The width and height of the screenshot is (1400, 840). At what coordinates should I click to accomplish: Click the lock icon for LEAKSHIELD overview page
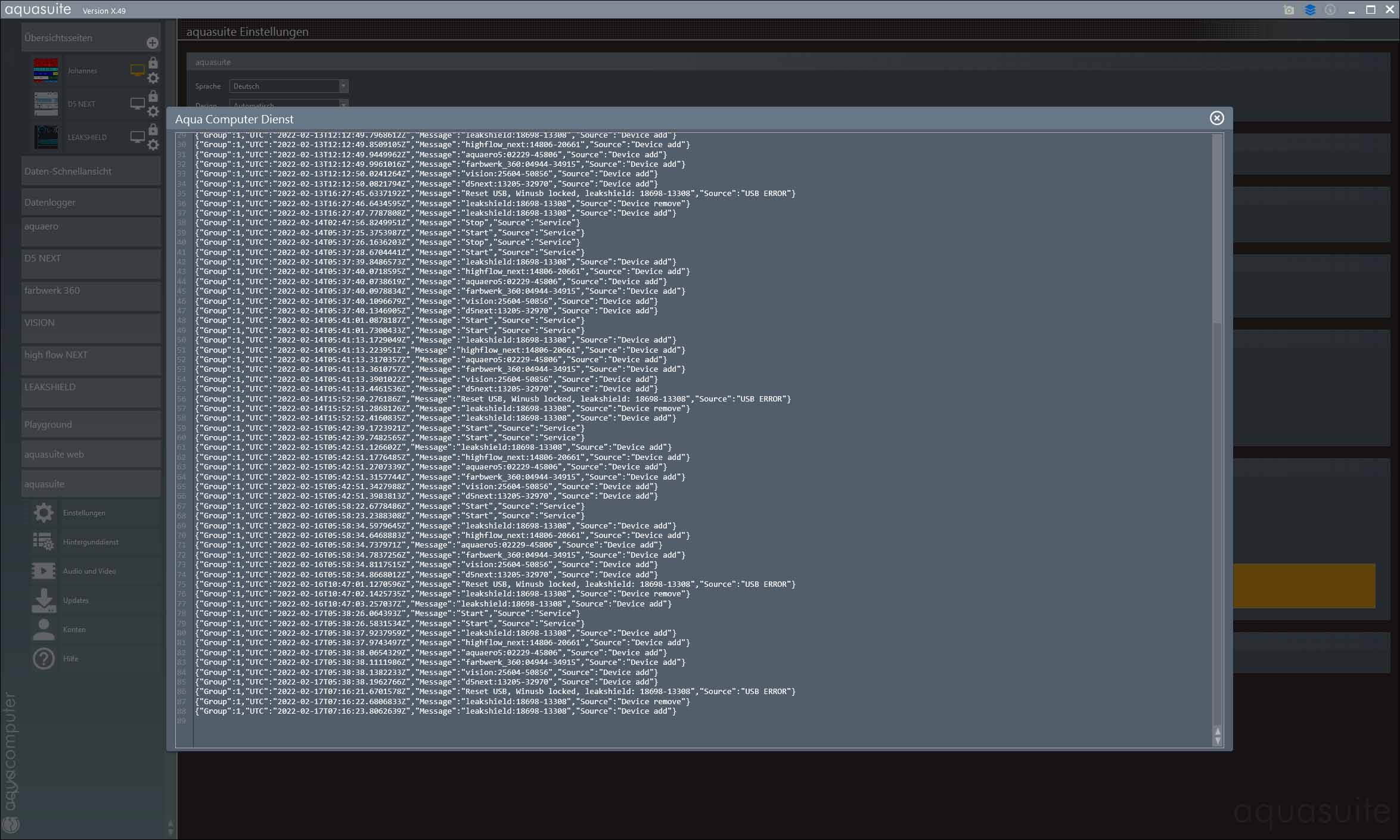pyautogui.click(x=153, y=129)
